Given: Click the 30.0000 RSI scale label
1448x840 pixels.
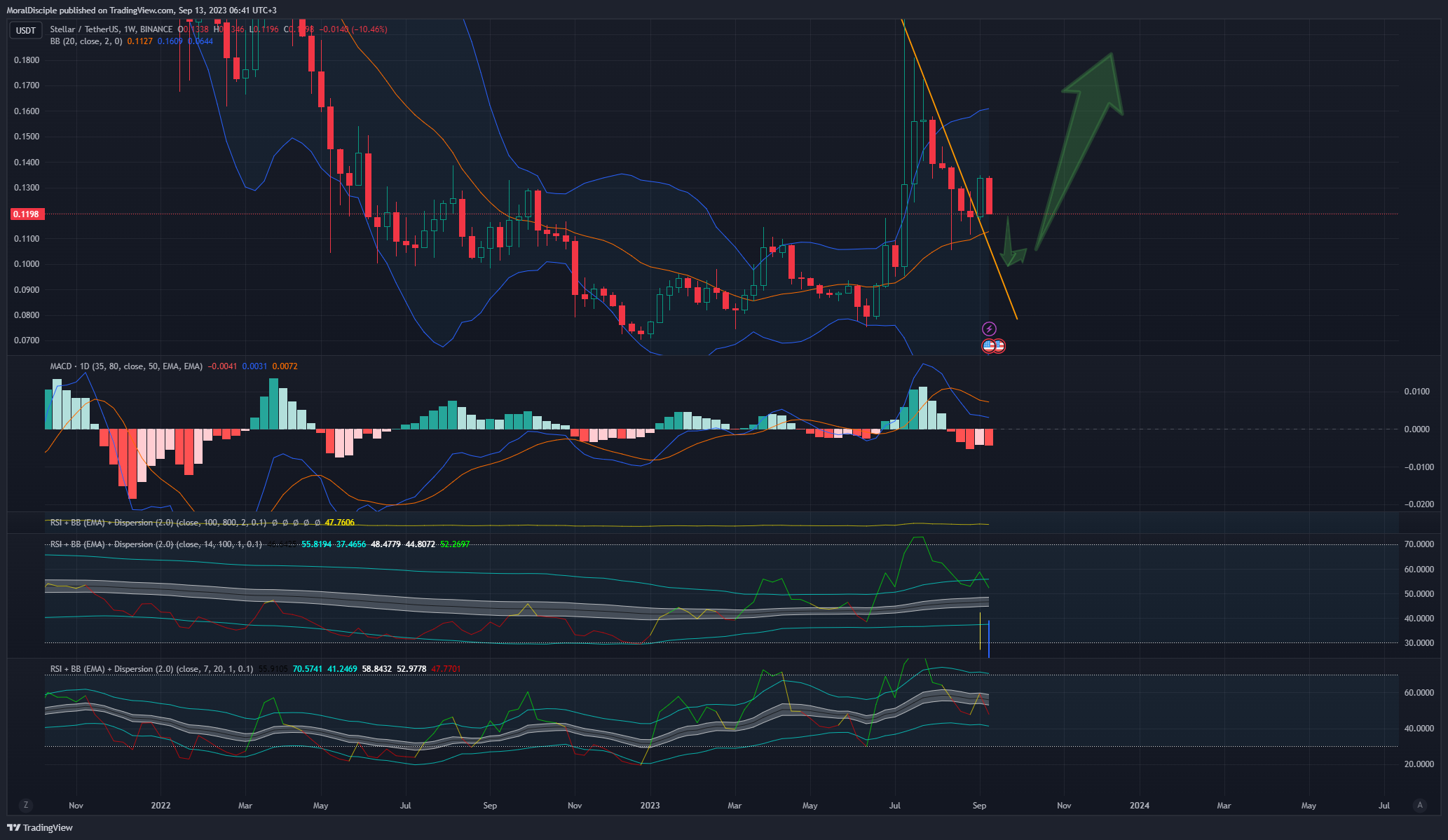Looking at the screenshot, I should pyautogui.click(x=1419, y=643).
